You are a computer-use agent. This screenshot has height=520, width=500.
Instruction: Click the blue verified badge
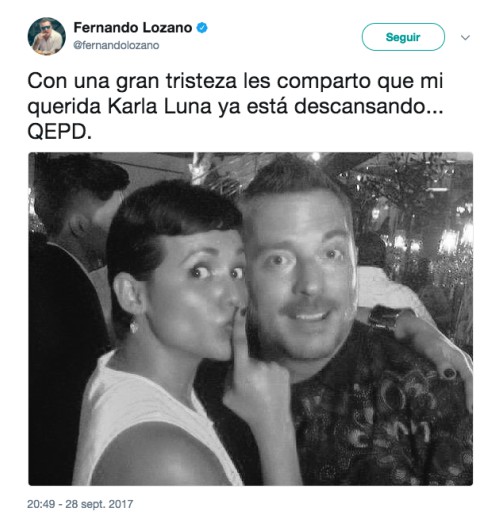coord(202,28)
